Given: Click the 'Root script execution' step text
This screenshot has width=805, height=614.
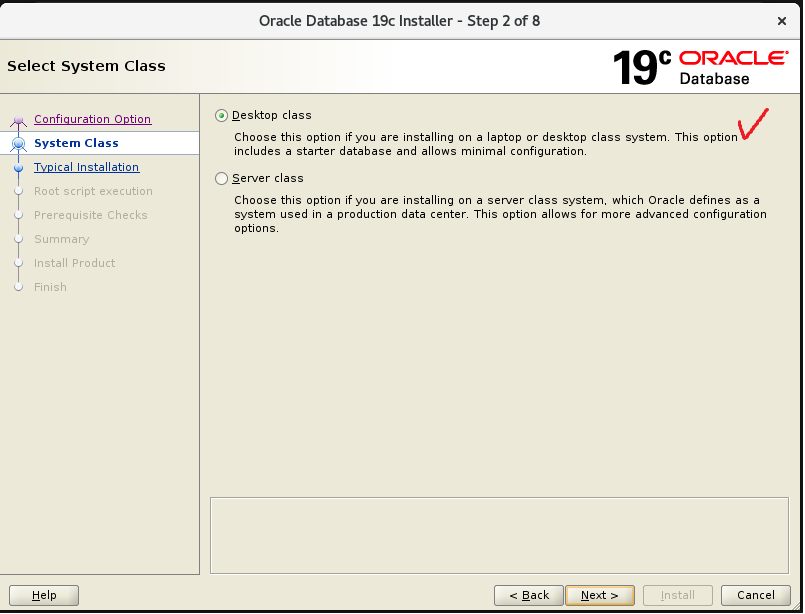Looking at the screenshot, I should pyautogui.click(x=93, y=191).
